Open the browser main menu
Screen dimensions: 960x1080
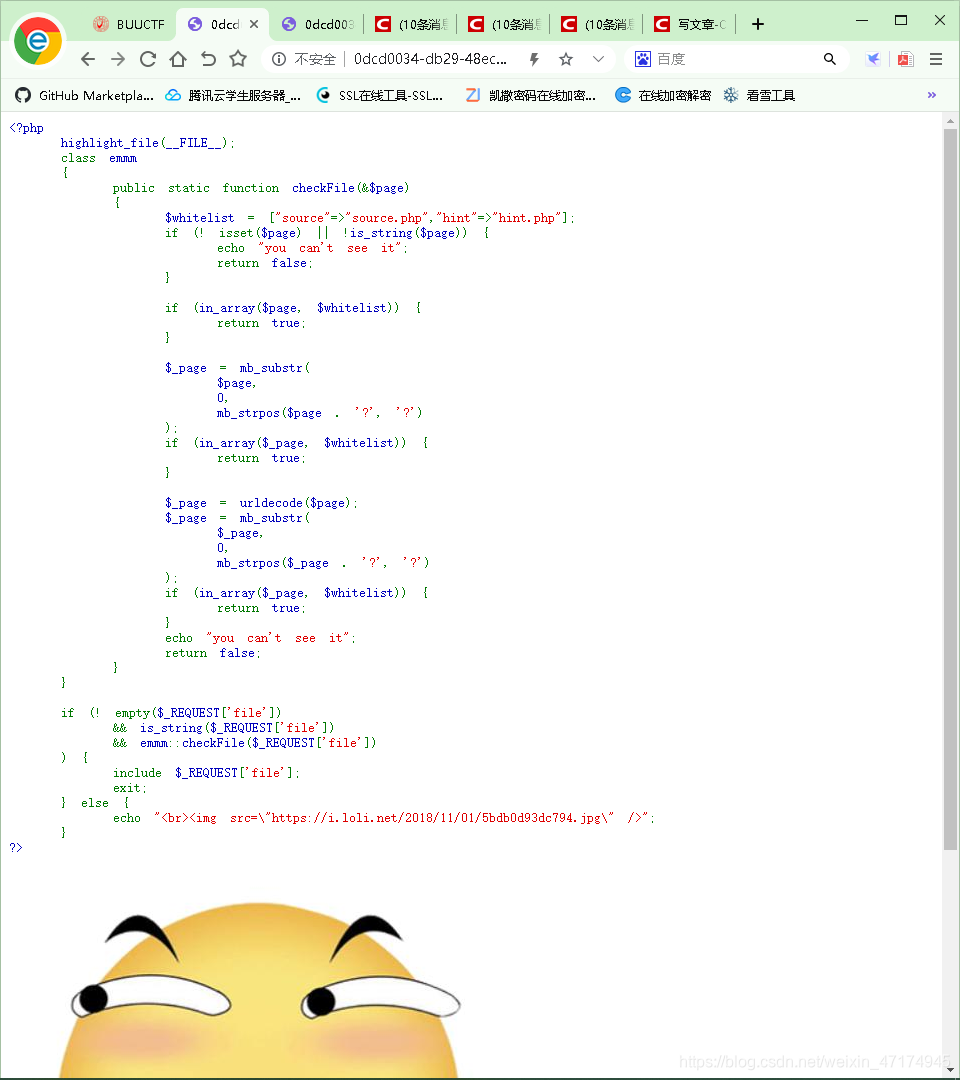(x=936, y=59)
